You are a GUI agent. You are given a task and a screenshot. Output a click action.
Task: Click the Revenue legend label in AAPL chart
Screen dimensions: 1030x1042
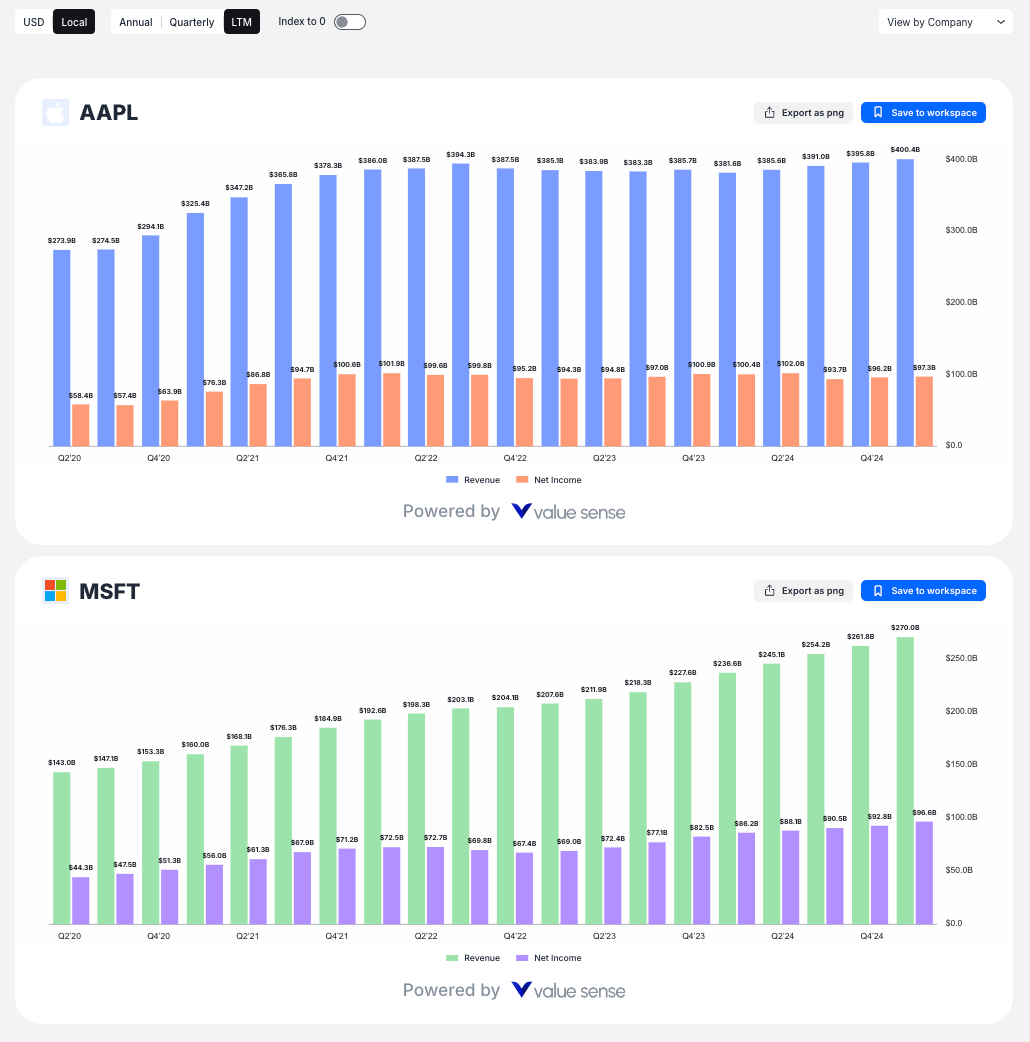point(482,480)
